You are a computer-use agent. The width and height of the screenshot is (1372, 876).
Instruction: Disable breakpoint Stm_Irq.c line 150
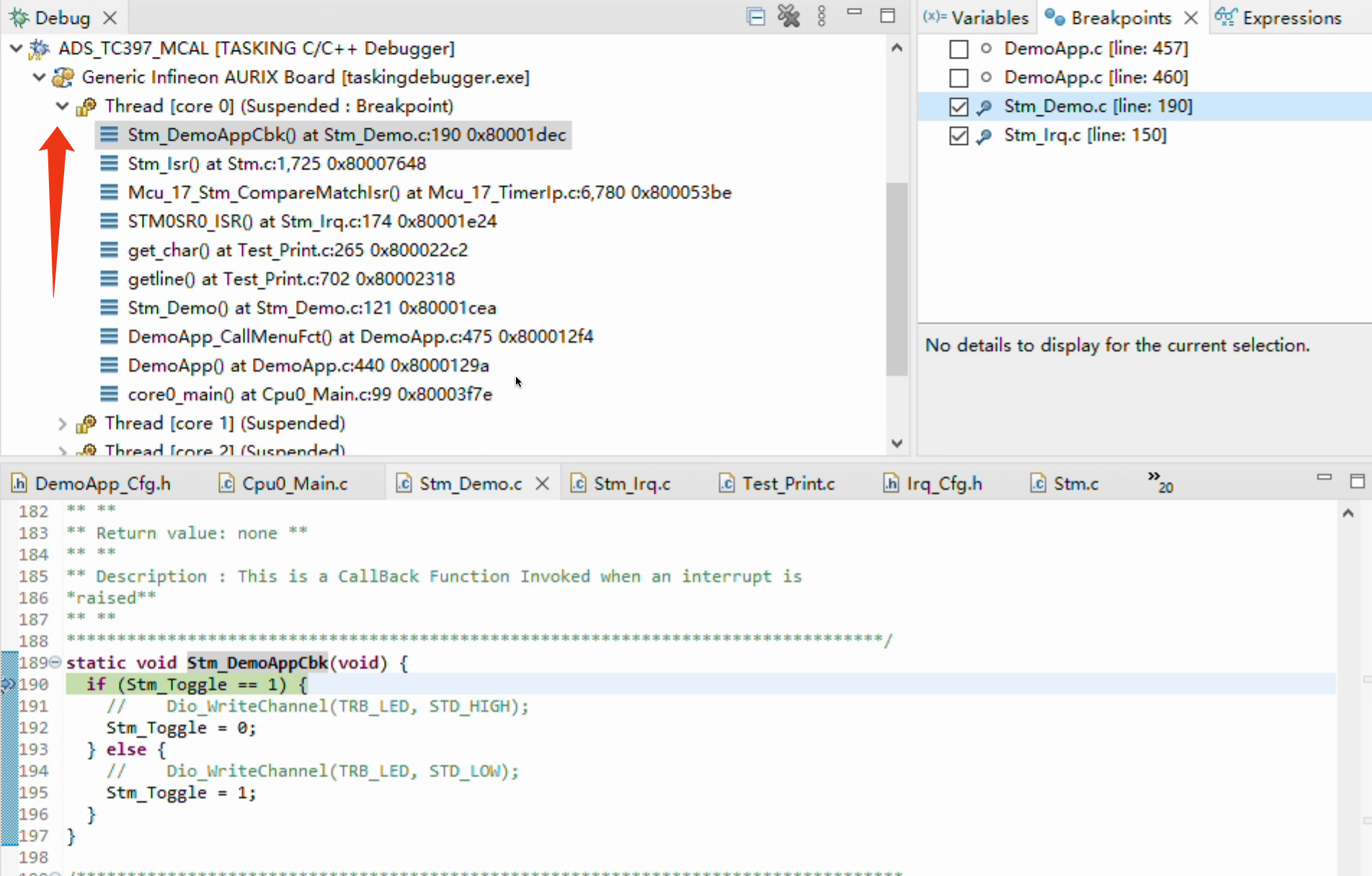[958, 135]
